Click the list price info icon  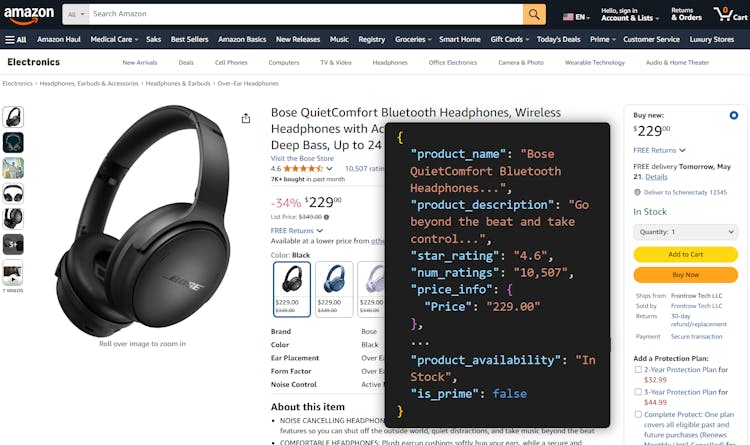pyautogui.click(x=326, y=217)
